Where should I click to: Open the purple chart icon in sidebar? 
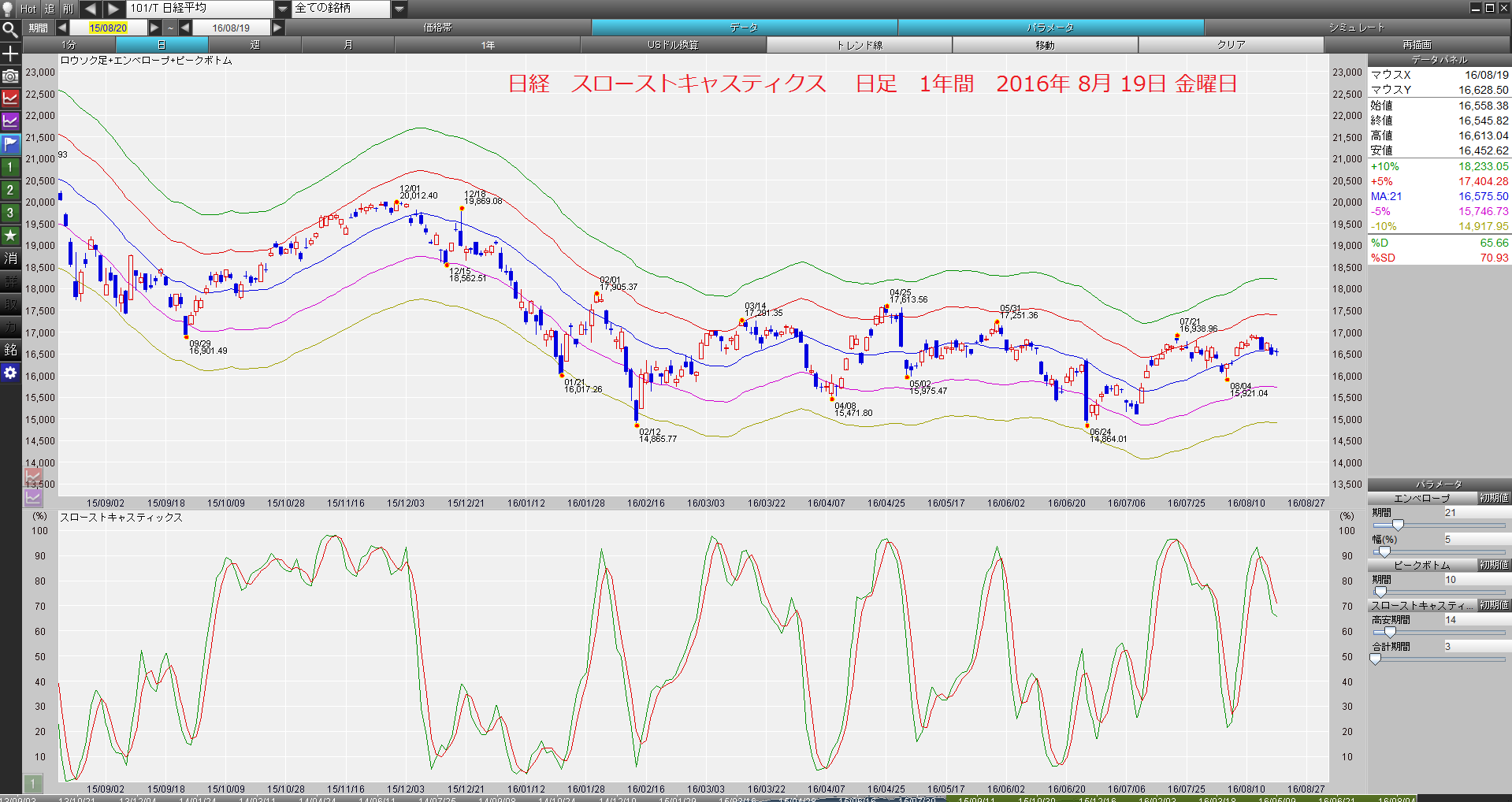point(10,121)
